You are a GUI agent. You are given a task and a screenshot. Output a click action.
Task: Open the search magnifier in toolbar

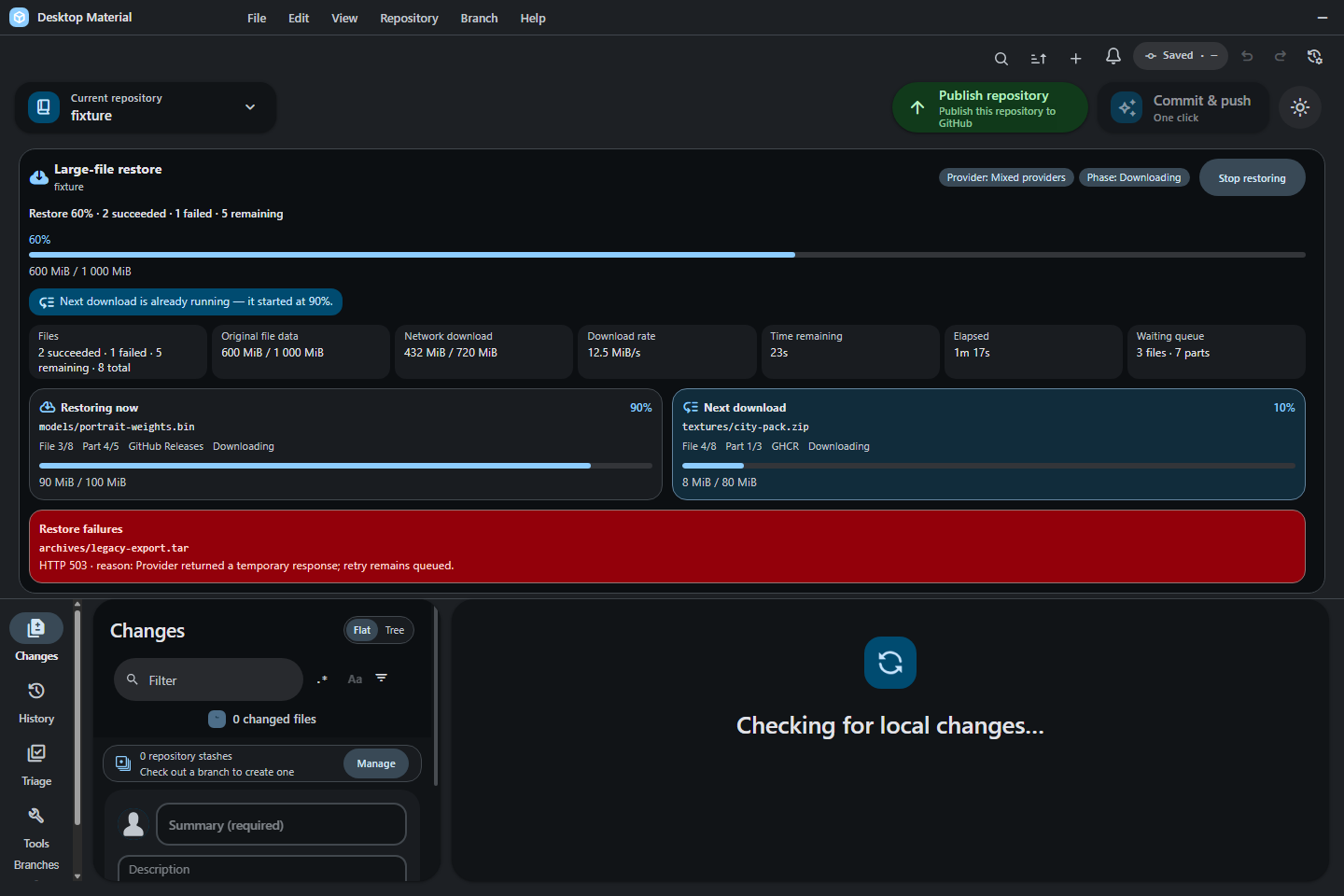pyautogui.click(x=1001, y=59)
